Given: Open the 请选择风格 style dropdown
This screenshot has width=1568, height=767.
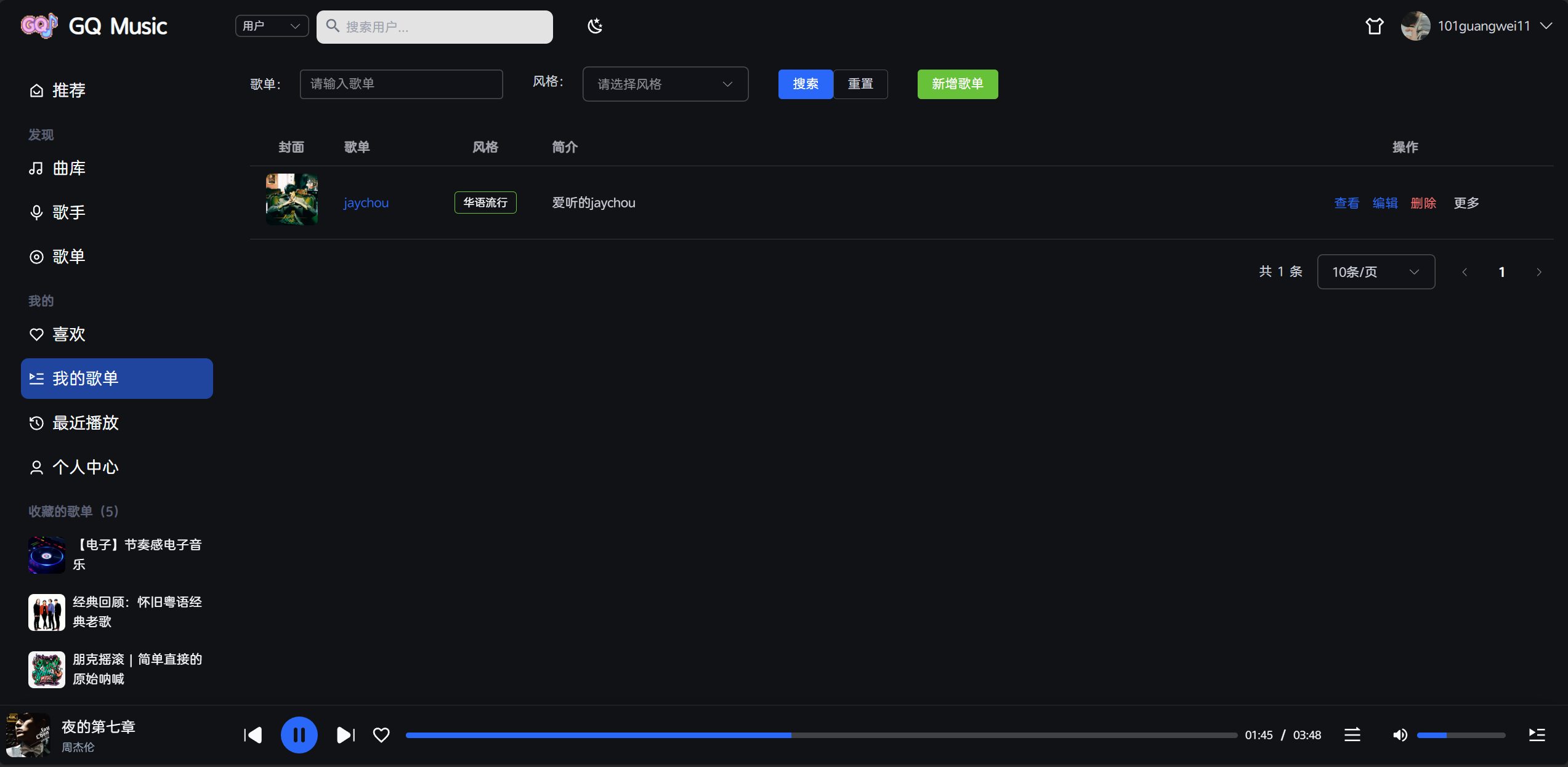Looking at the screenshot, I should pos(665,84).
